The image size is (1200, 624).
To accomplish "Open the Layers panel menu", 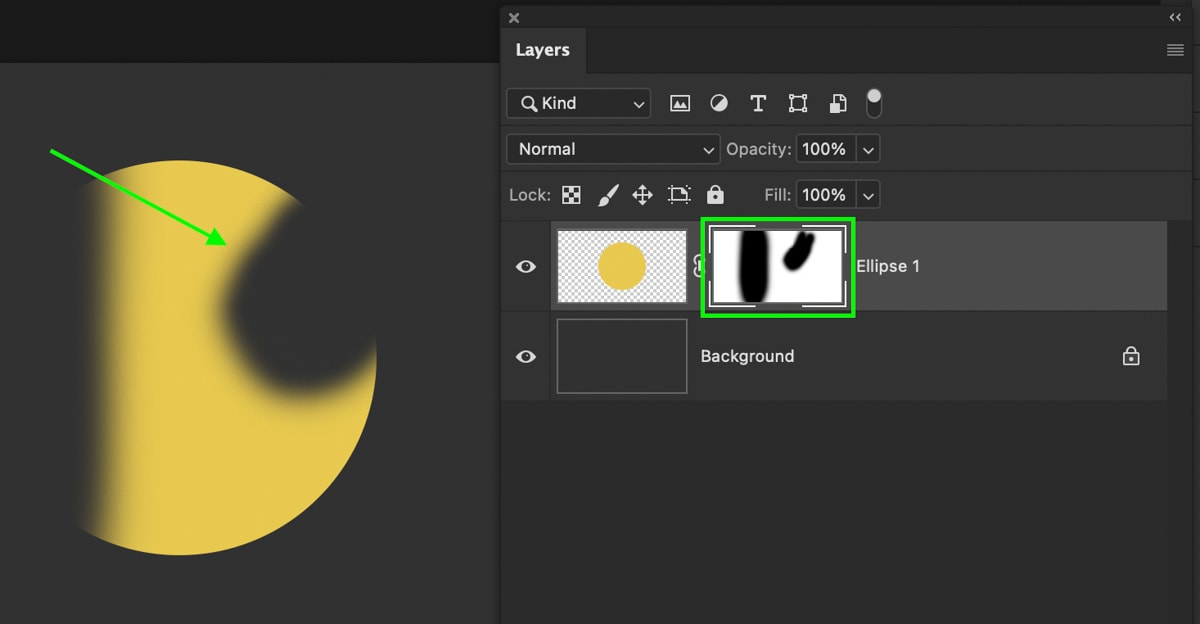I will (x=1175, y=50).
